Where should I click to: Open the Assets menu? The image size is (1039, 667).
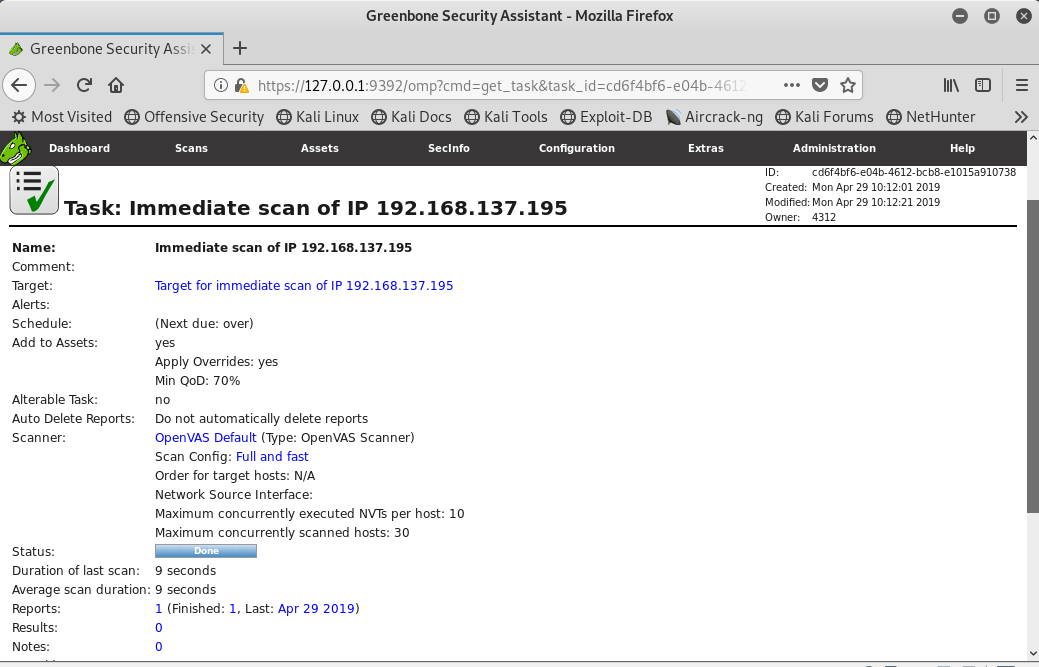pyautogui.click(x=320, y=148)
